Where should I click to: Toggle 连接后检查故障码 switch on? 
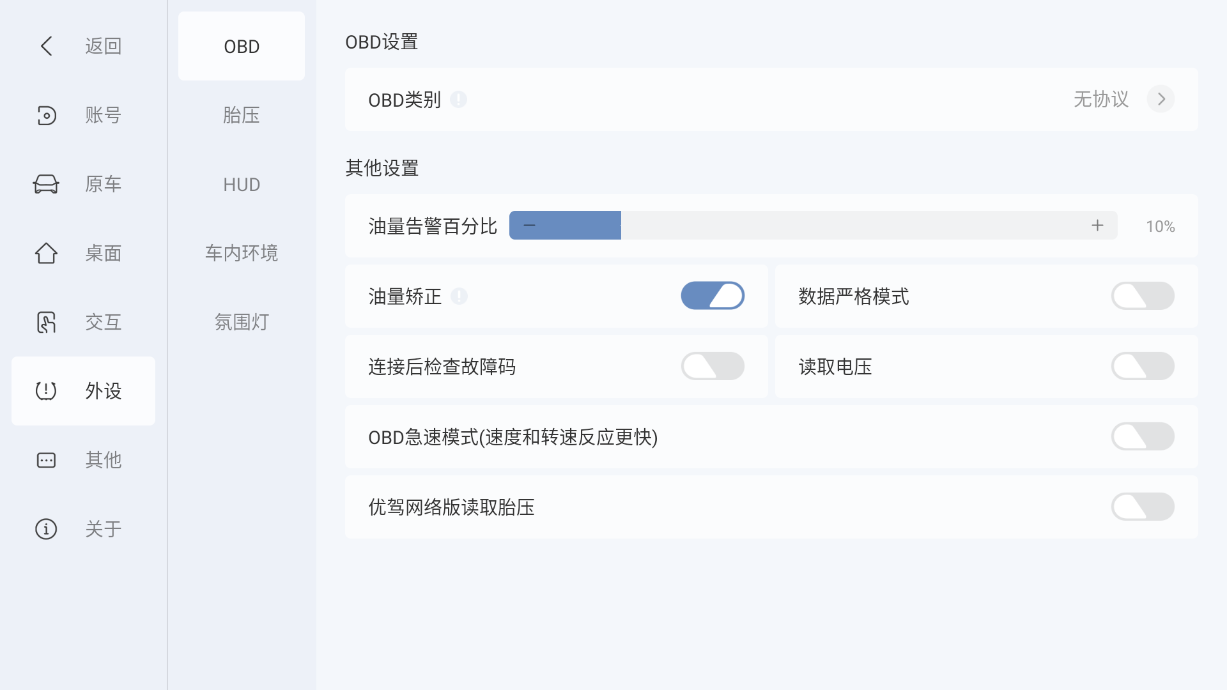712,366
